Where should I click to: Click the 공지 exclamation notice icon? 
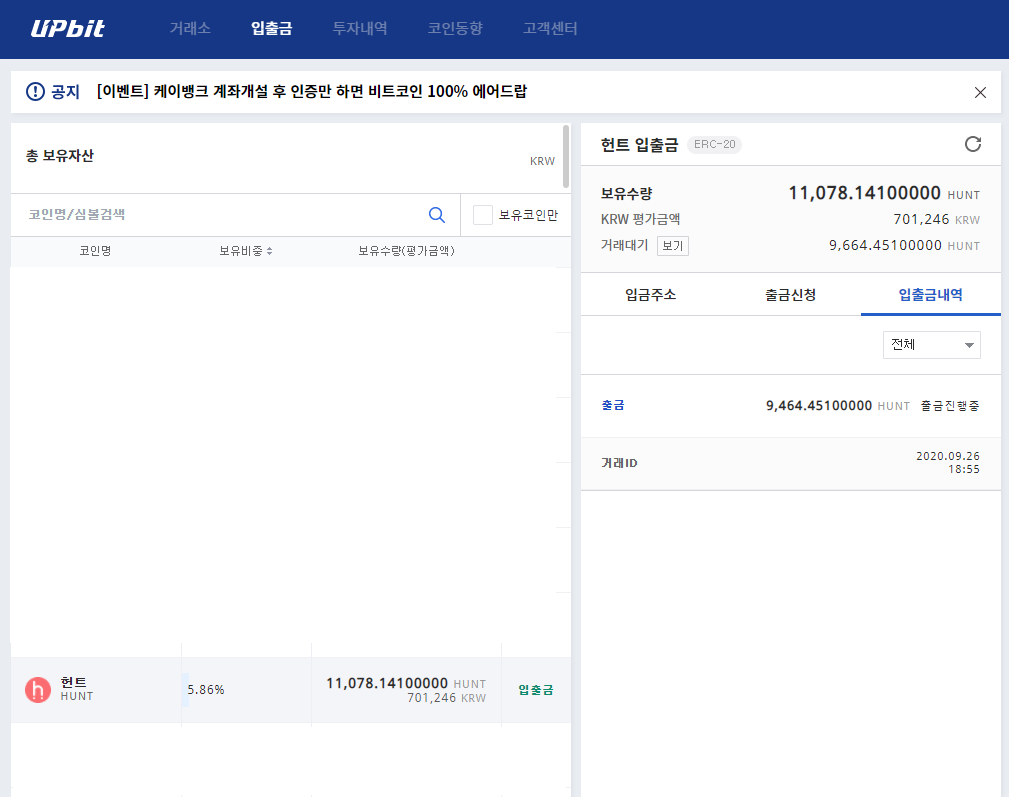tap(35, 91)
